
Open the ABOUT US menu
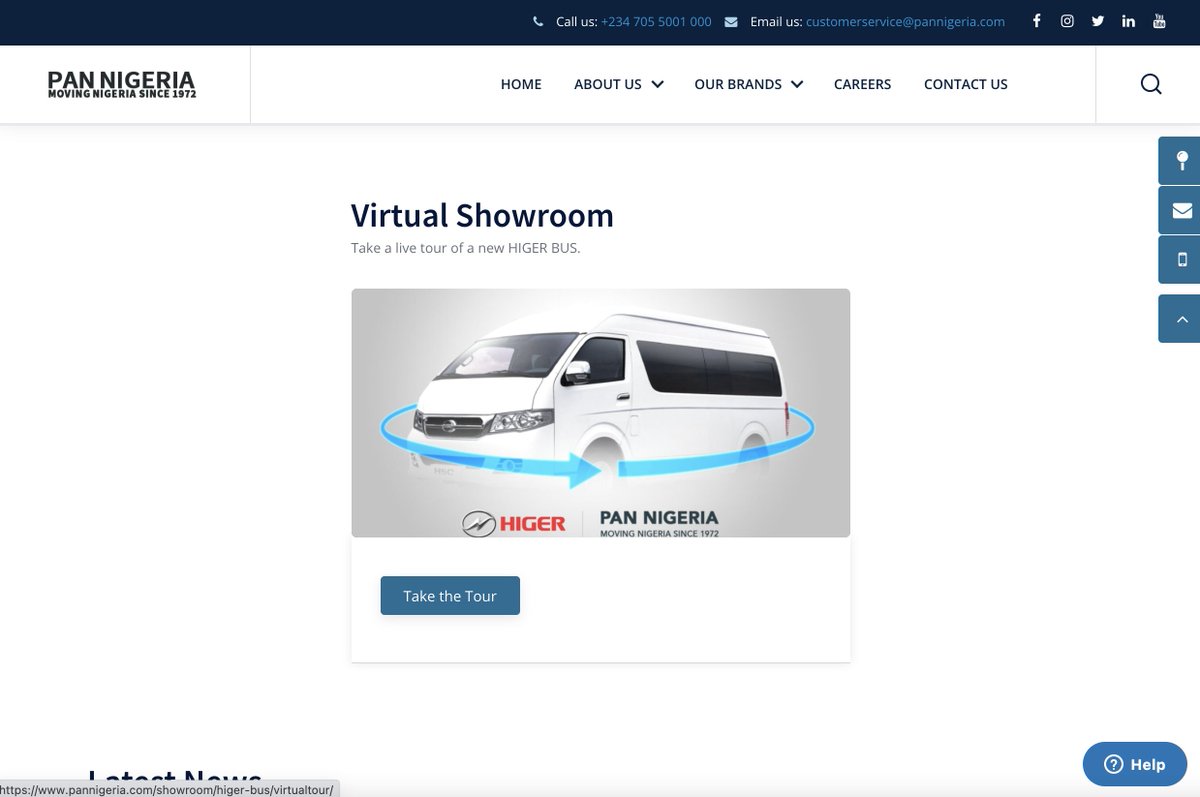click(x=608, y=84)
